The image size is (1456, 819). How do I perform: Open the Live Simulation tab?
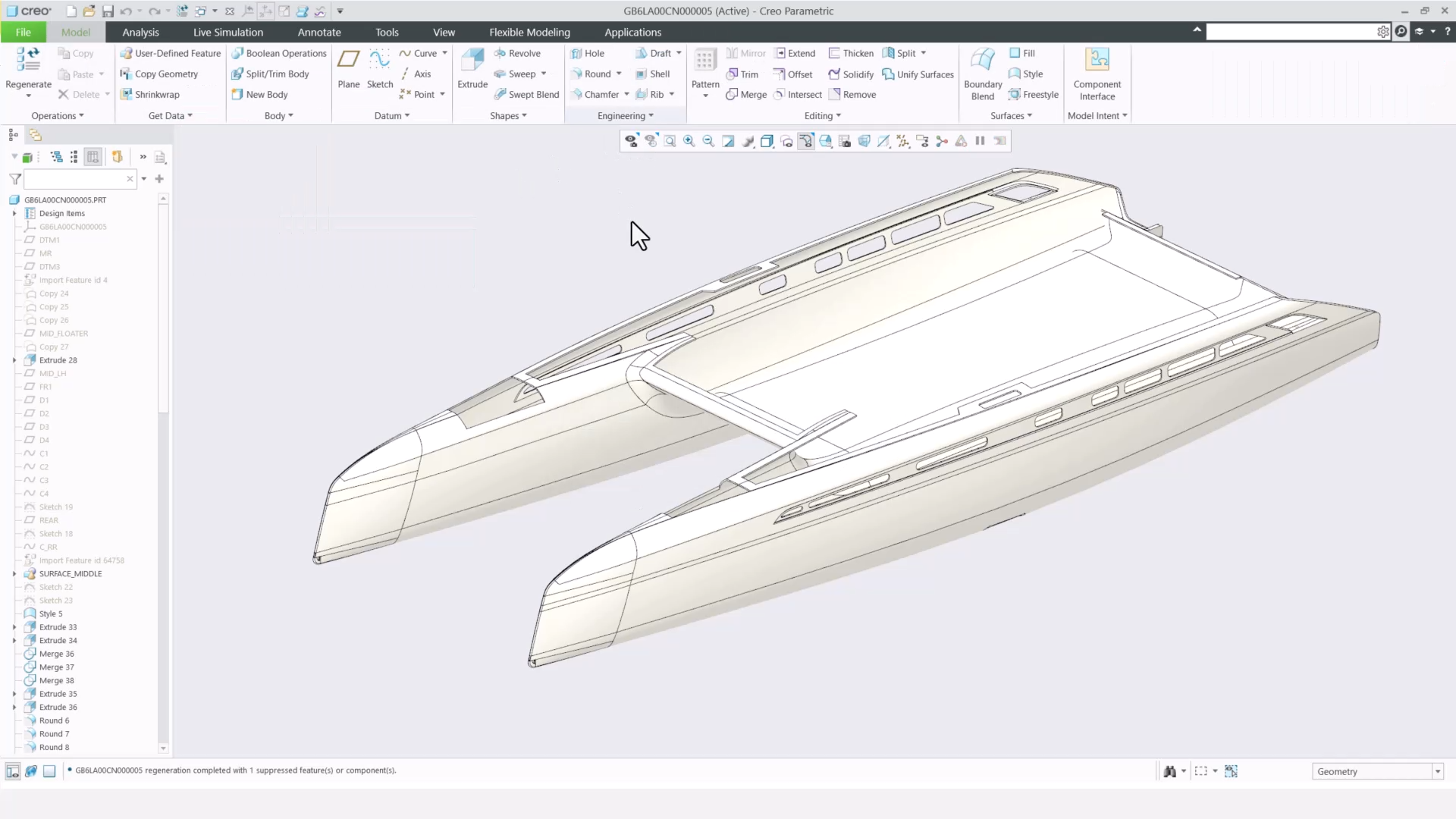tap(228, 32)
